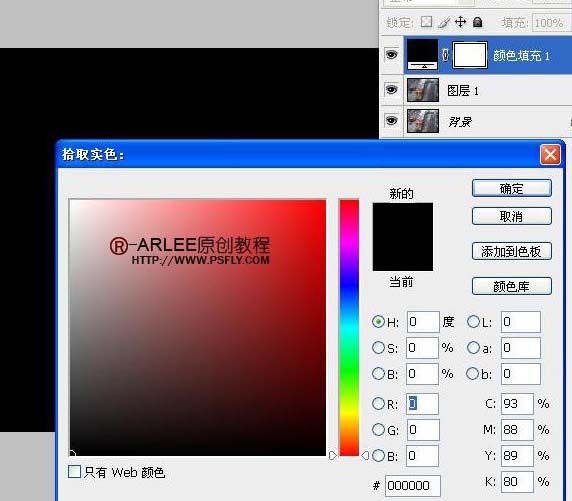Click the S percent input field

422,348
